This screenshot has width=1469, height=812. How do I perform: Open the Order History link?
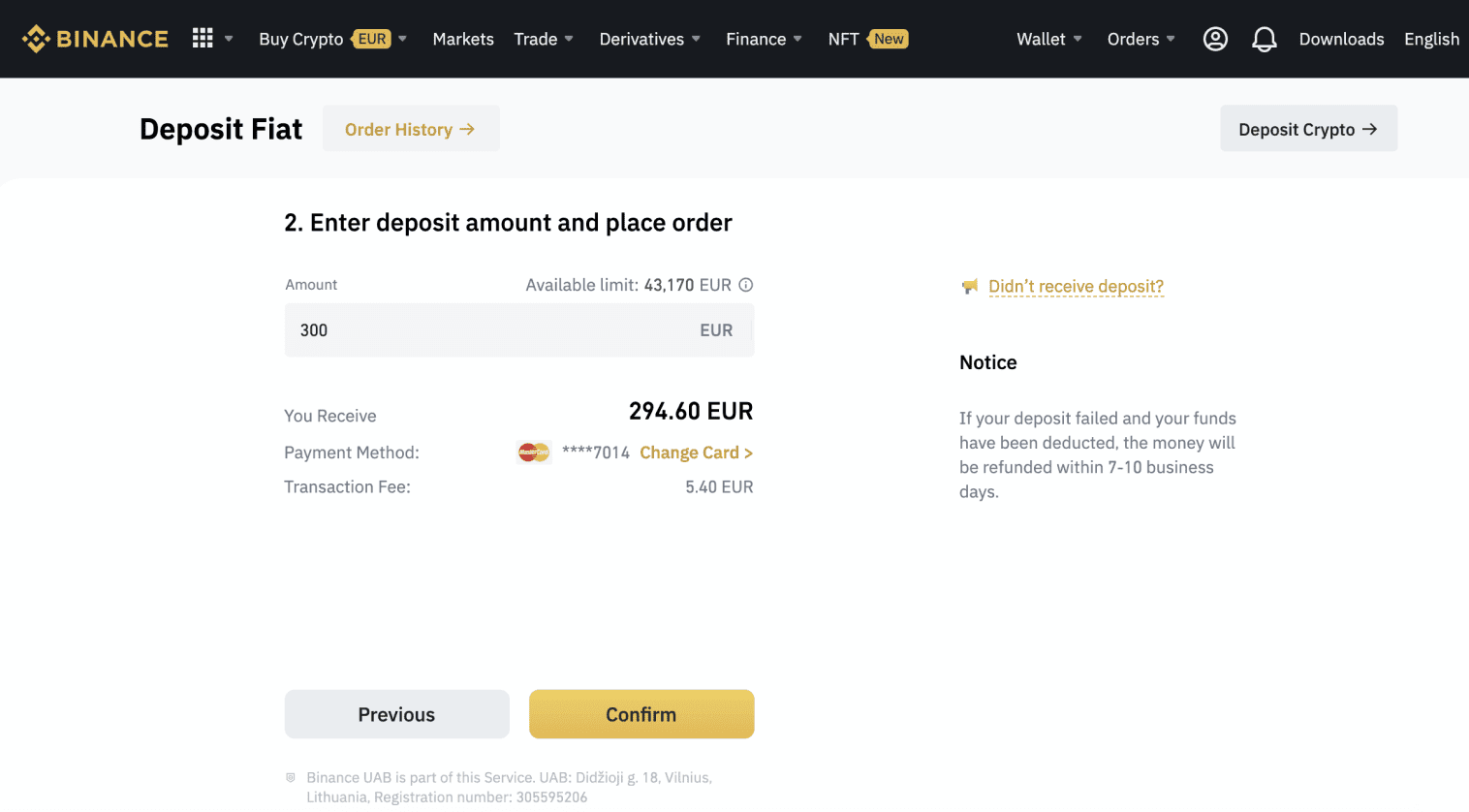[x=410, y=129]
